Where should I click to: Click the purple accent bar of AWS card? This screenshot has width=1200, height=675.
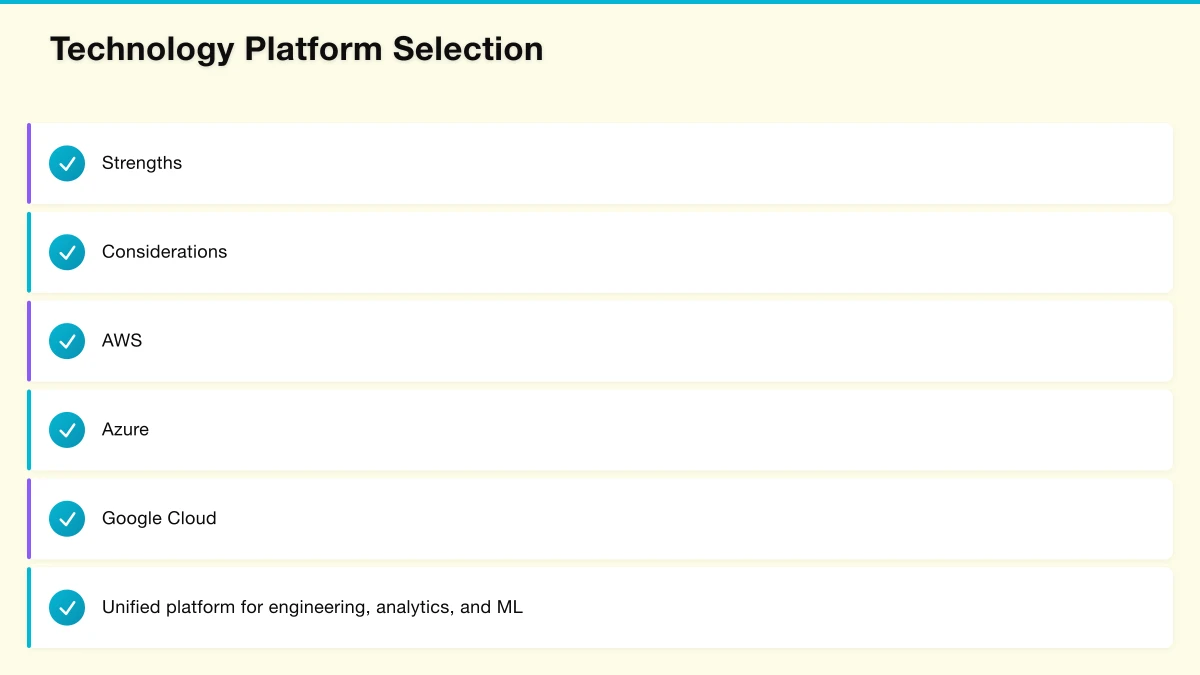29,341
